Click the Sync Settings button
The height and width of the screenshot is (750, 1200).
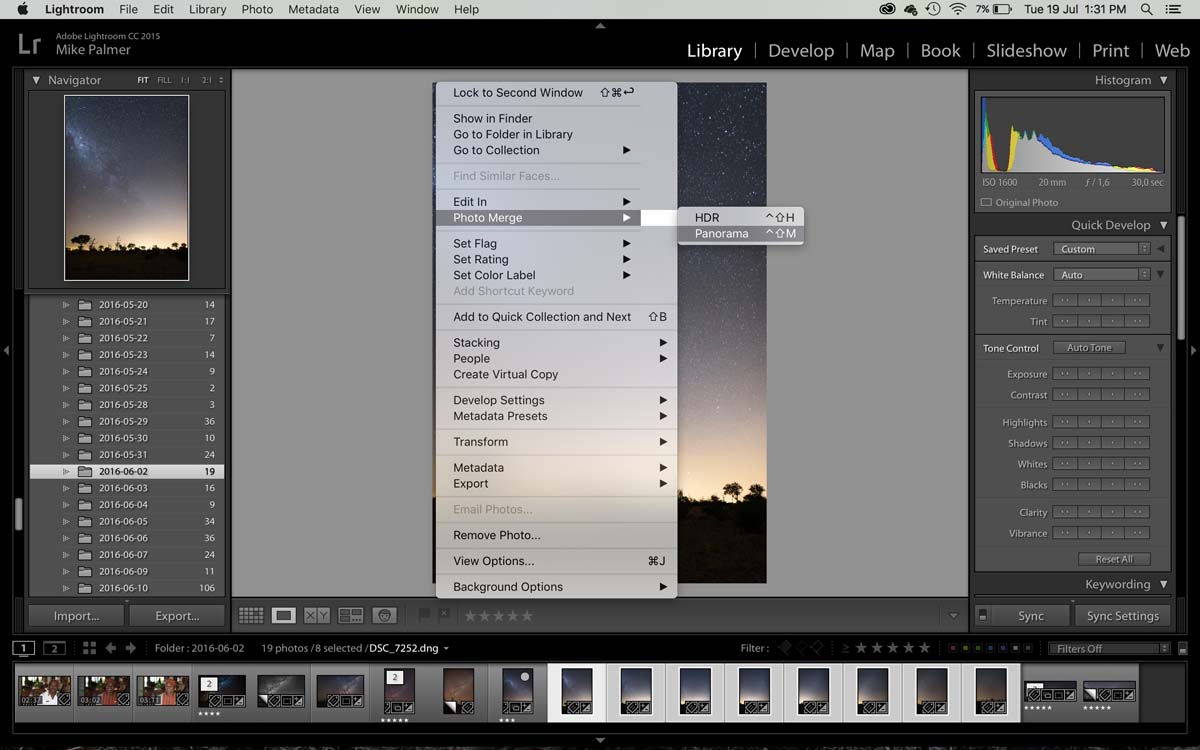(x=1123, y=616)
